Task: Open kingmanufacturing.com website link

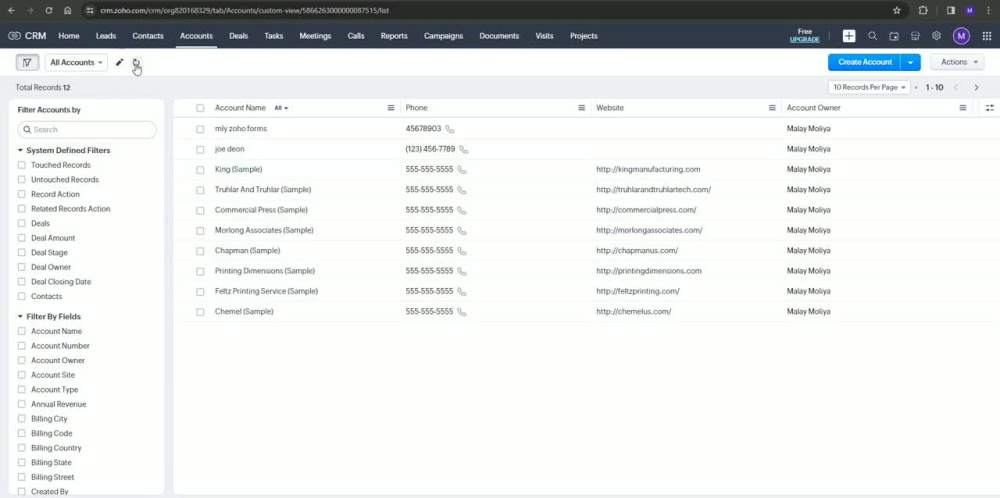Action: coord(648,170)
